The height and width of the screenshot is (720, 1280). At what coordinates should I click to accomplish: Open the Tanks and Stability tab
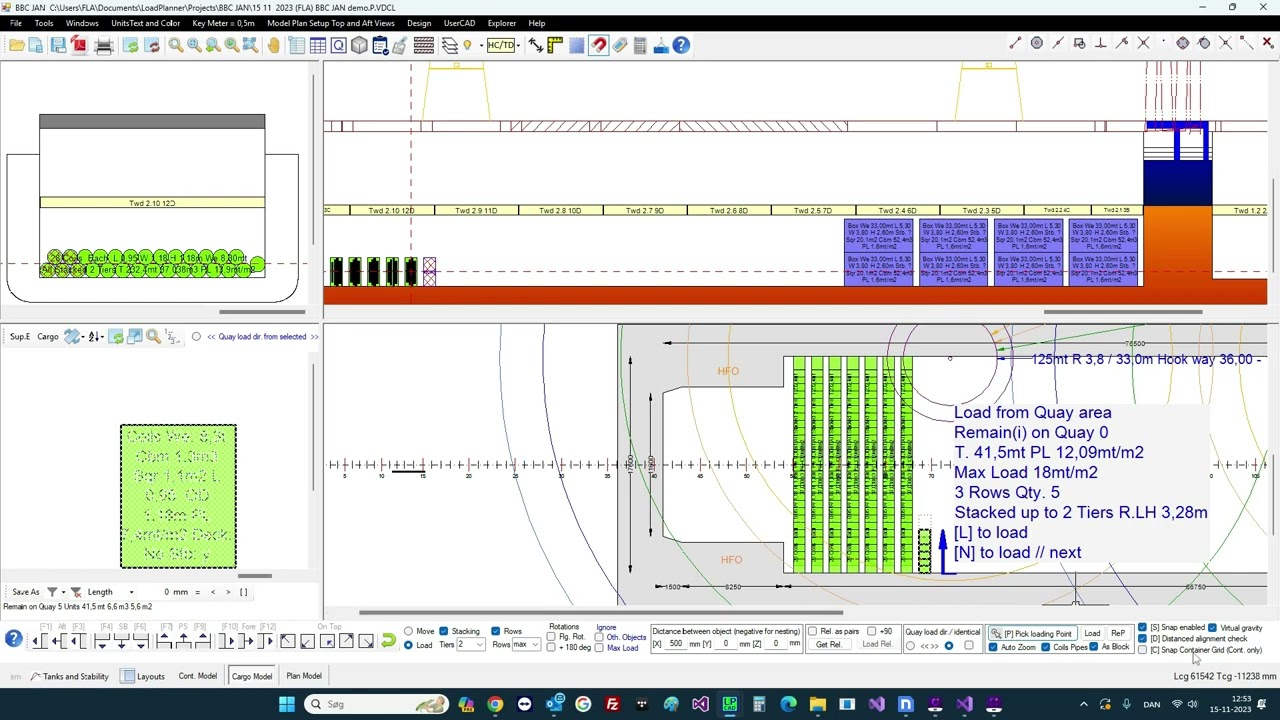click(x=68, y=677)
